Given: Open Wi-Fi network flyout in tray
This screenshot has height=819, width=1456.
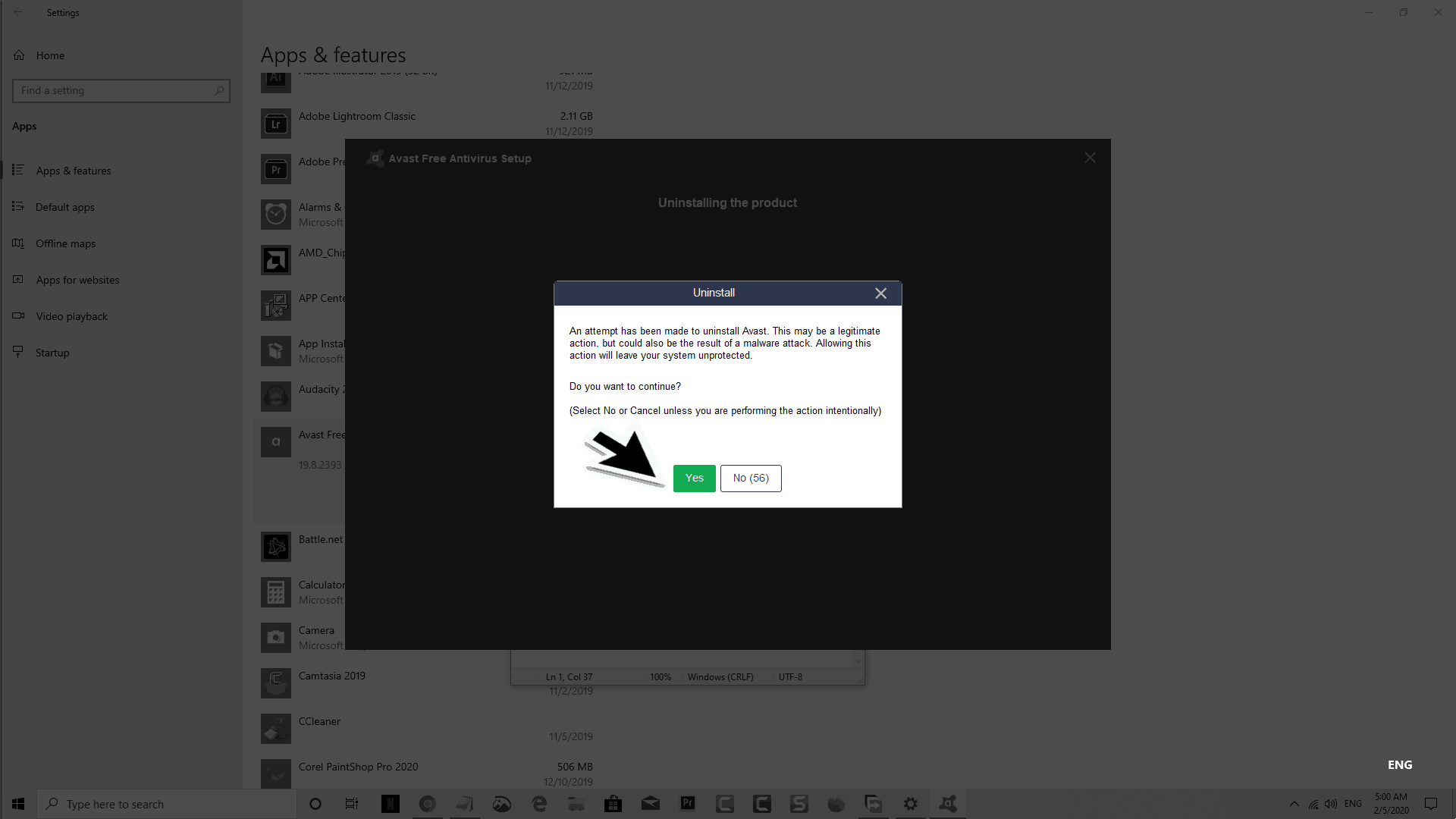Looking at the screenshot, I should click(1313, 804).
